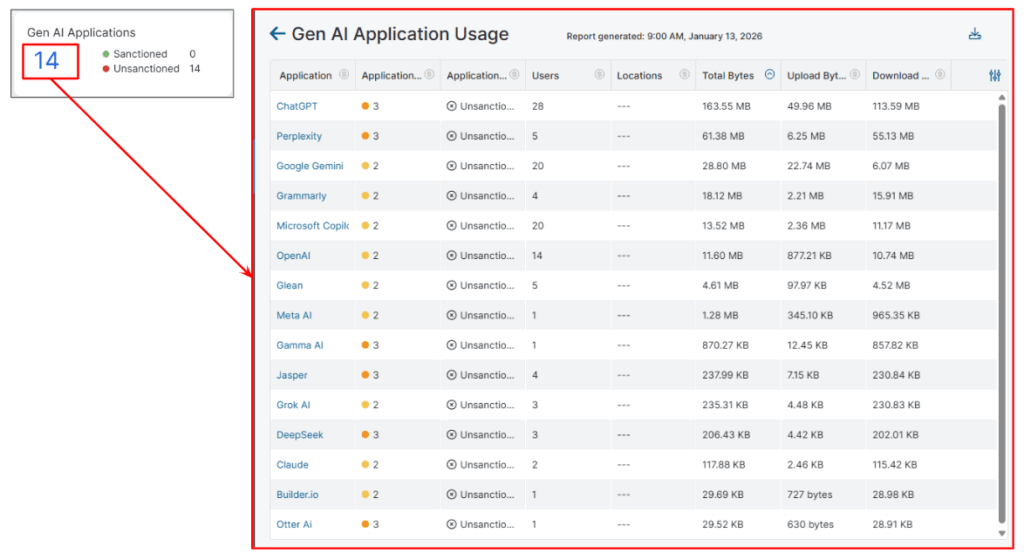Open the Grammarly application link
The width and height of the screenshot is (1024, 560).
pos(301,196)
